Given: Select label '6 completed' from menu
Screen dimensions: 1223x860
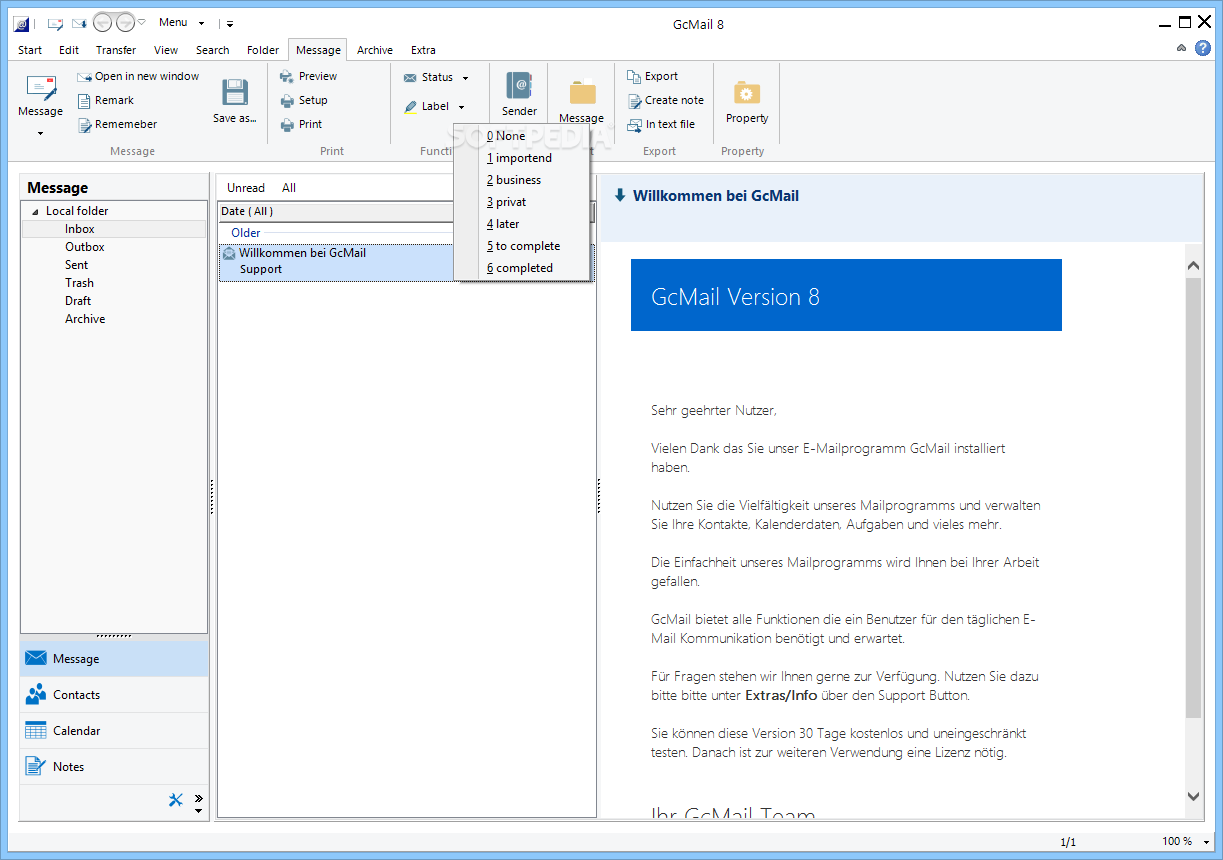Looking at the screenshot, I should pyautogui.click(x=521, y=268).
